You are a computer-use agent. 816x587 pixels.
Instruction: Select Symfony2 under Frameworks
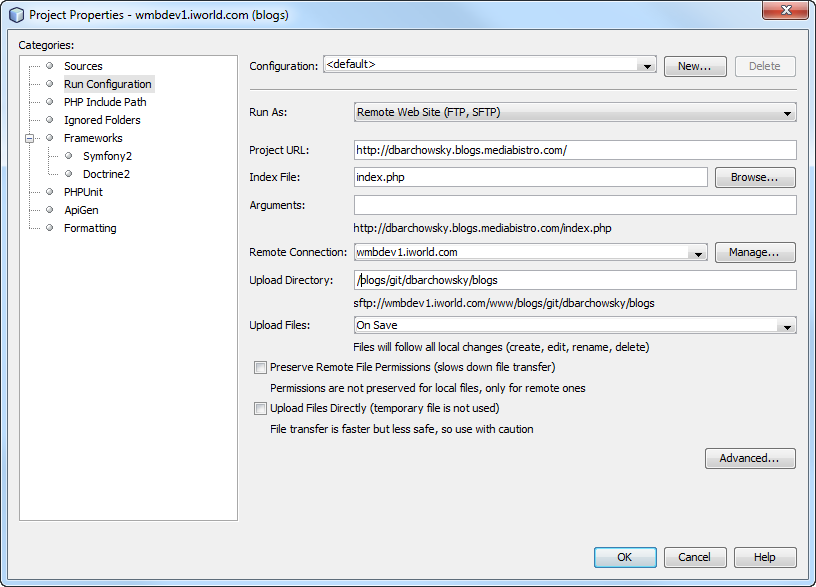click(x=107, y=156)
